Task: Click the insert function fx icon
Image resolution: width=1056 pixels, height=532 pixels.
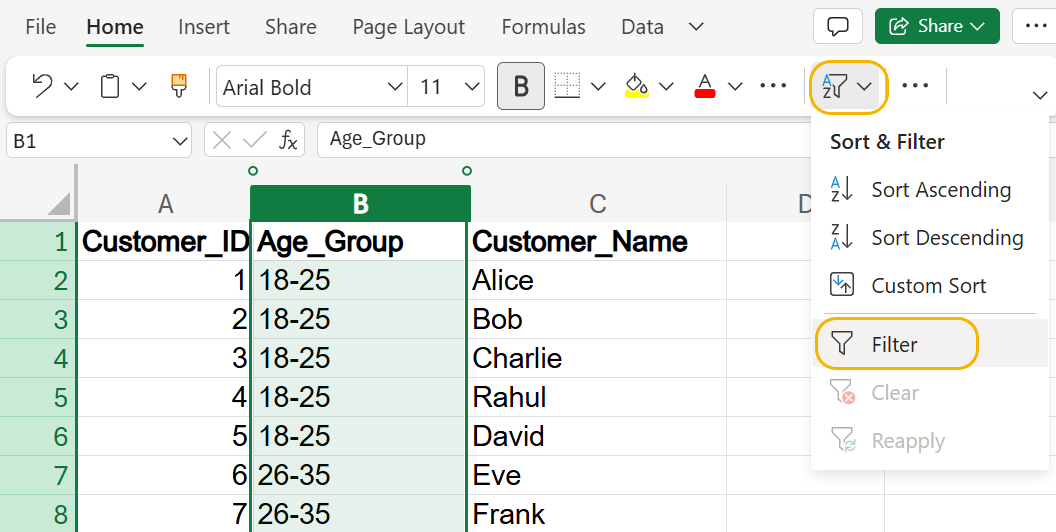Action: pos(288,140)
